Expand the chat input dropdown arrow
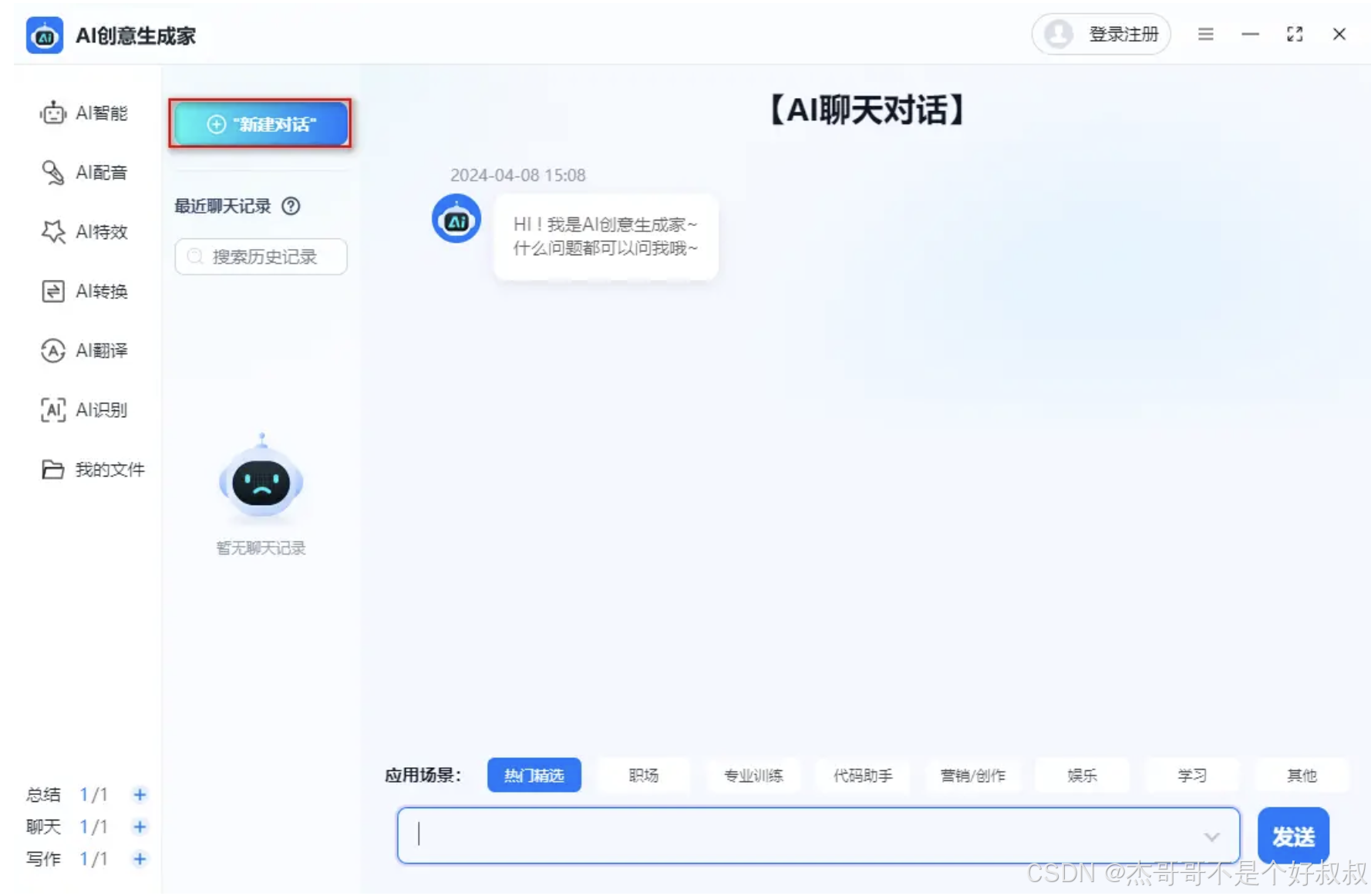Screen dimensions: 1371x896 [1211, 837]
